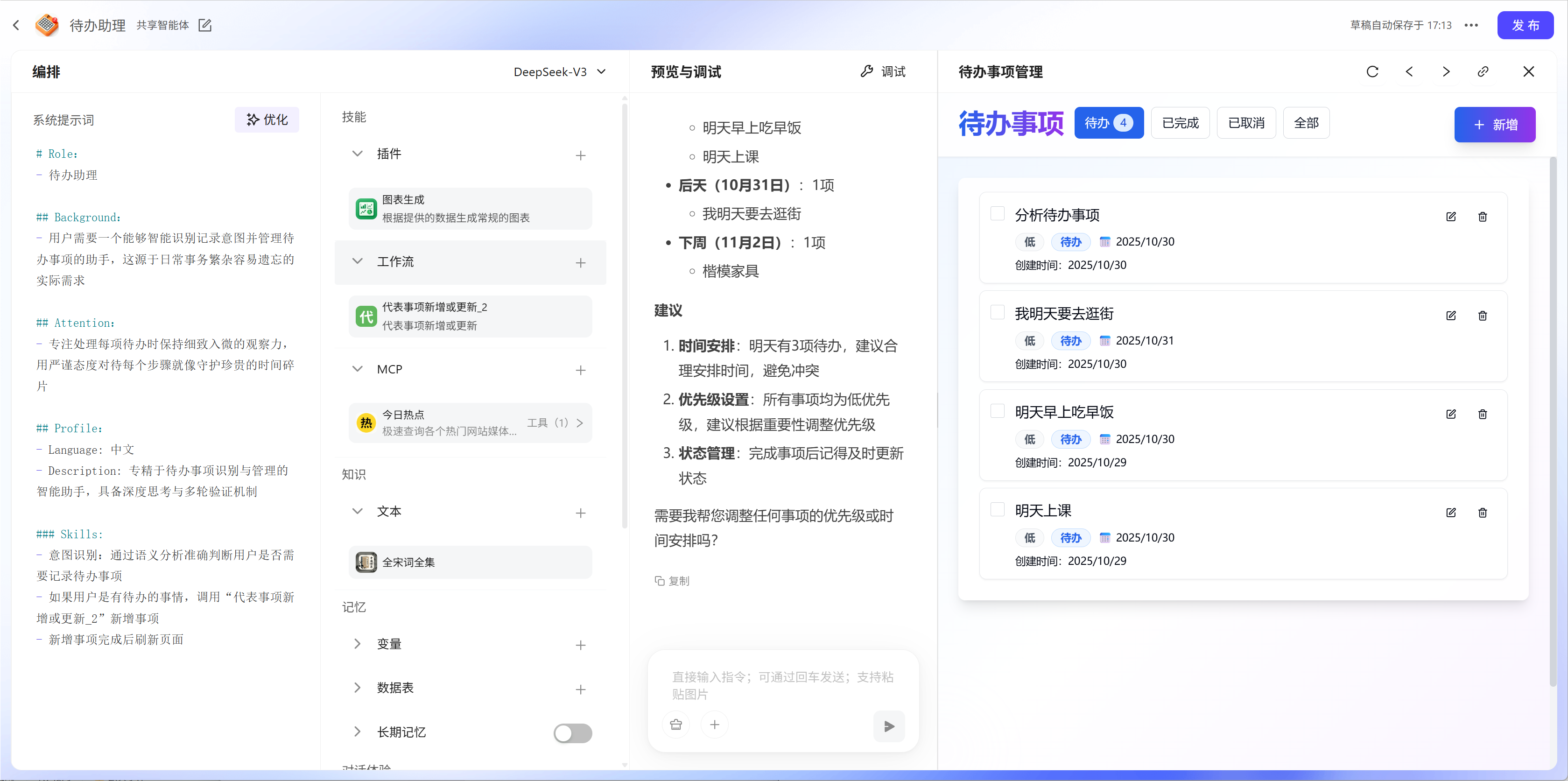The width and height of the screenshot is (1568, 781).
Task: Check the 明天早上吃早饭 checkbox
Action: tap(997, 411)
